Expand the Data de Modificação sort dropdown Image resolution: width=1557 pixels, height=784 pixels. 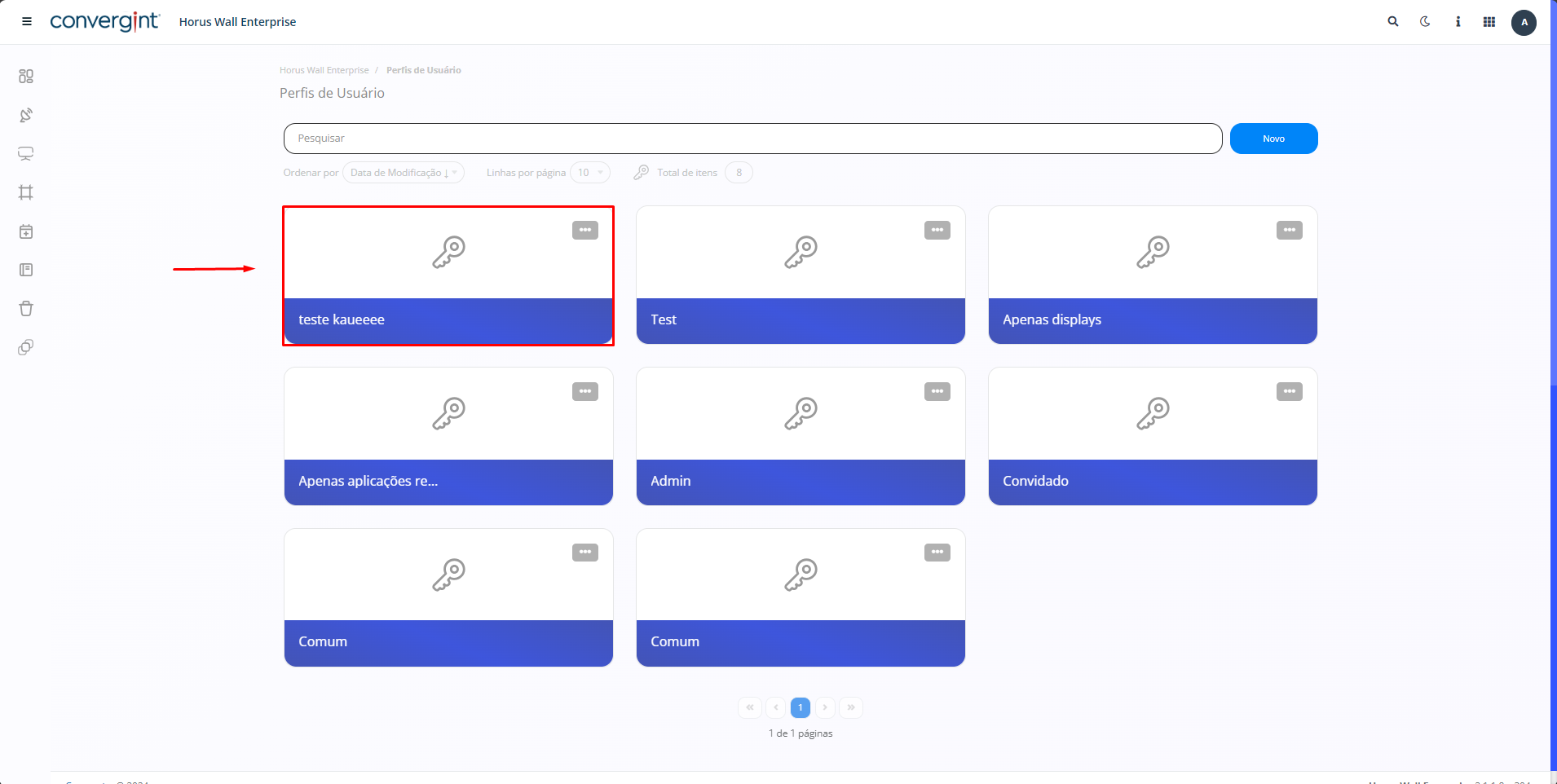[x=404, y=173]
